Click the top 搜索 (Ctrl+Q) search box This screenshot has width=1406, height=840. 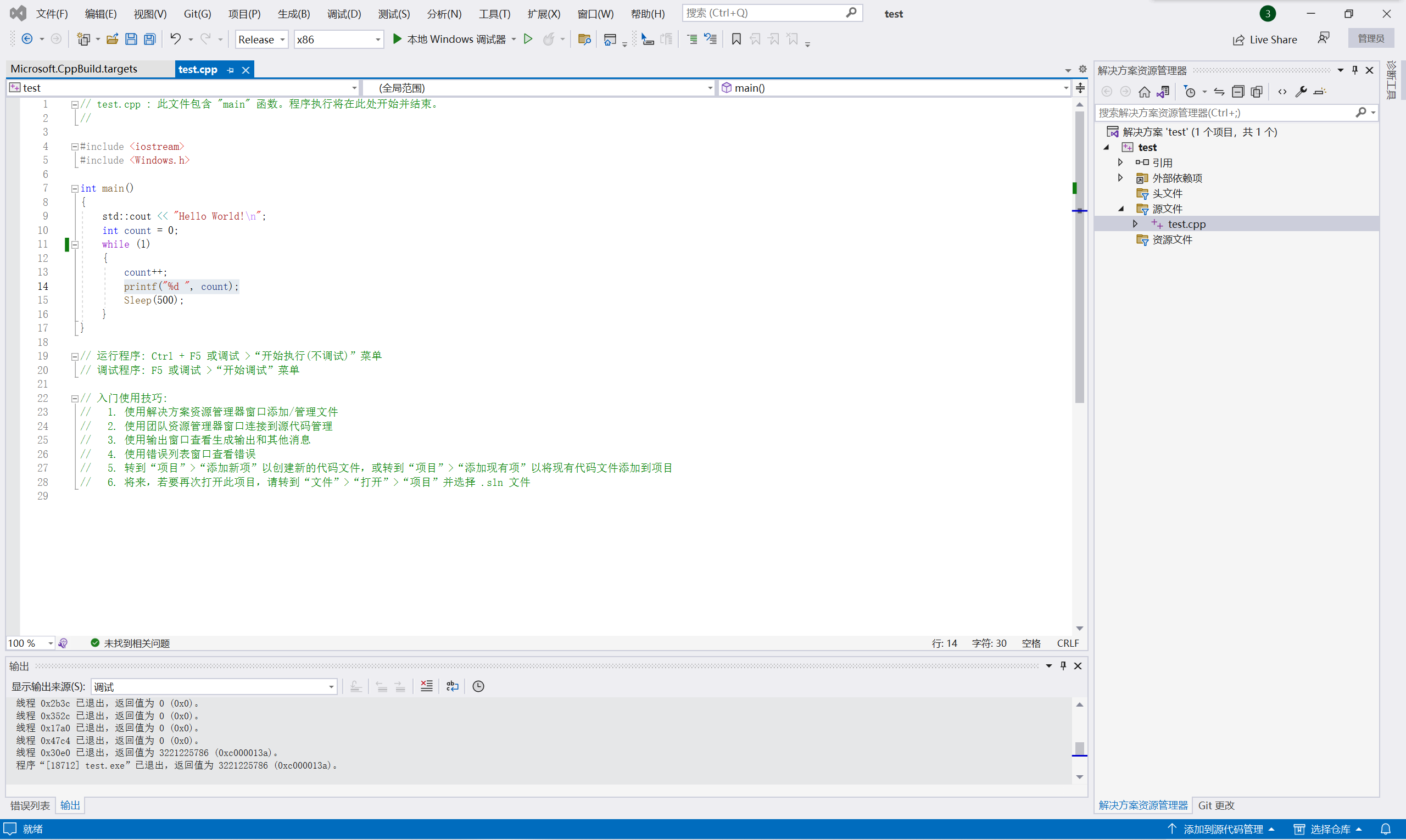772,13
